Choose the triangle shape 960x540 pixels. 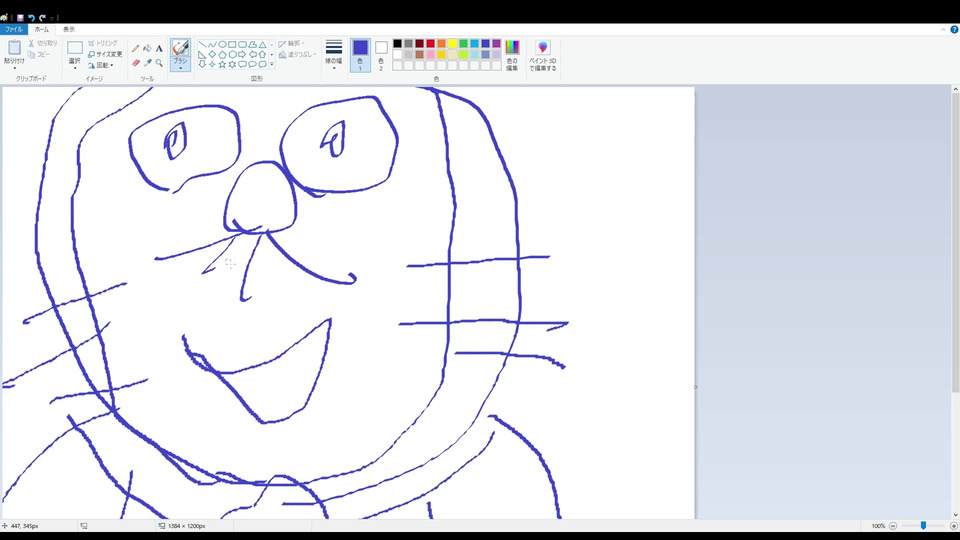tap(263, 45)
